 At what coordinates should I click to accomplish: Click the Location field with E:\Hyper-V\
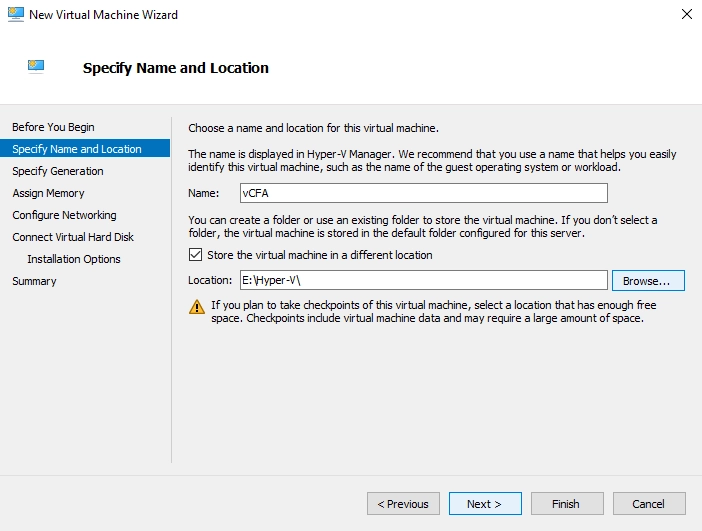click(x=424, y=280)
